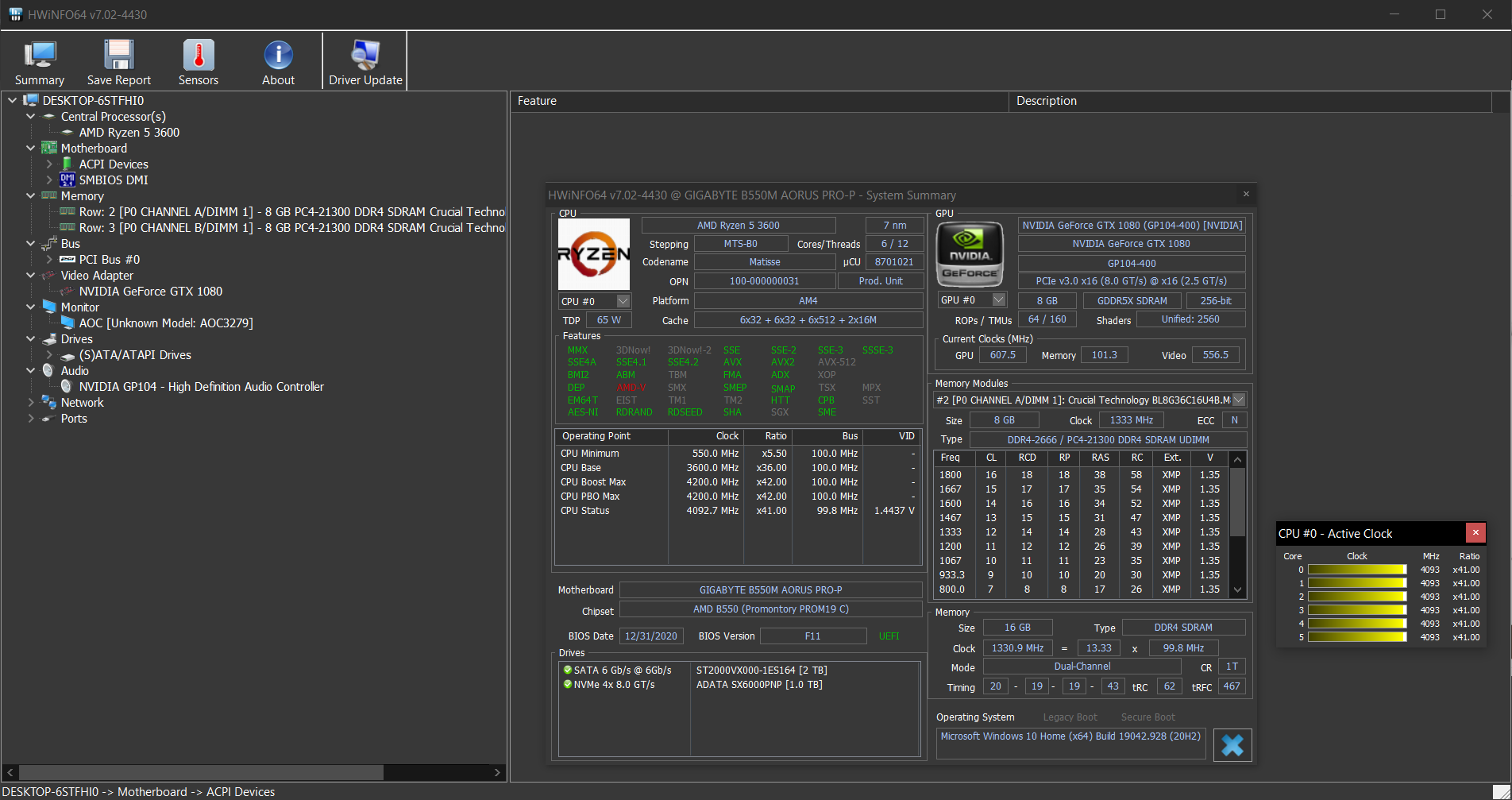Click the Feature column header
1512x800 pixels.
click(760, 101)
